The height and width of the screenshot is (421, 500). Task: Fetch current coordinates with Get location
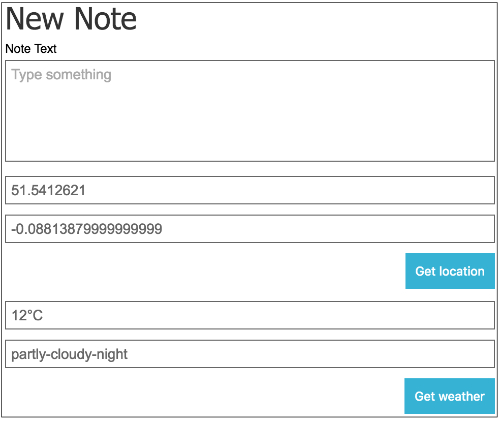point(450,271)
